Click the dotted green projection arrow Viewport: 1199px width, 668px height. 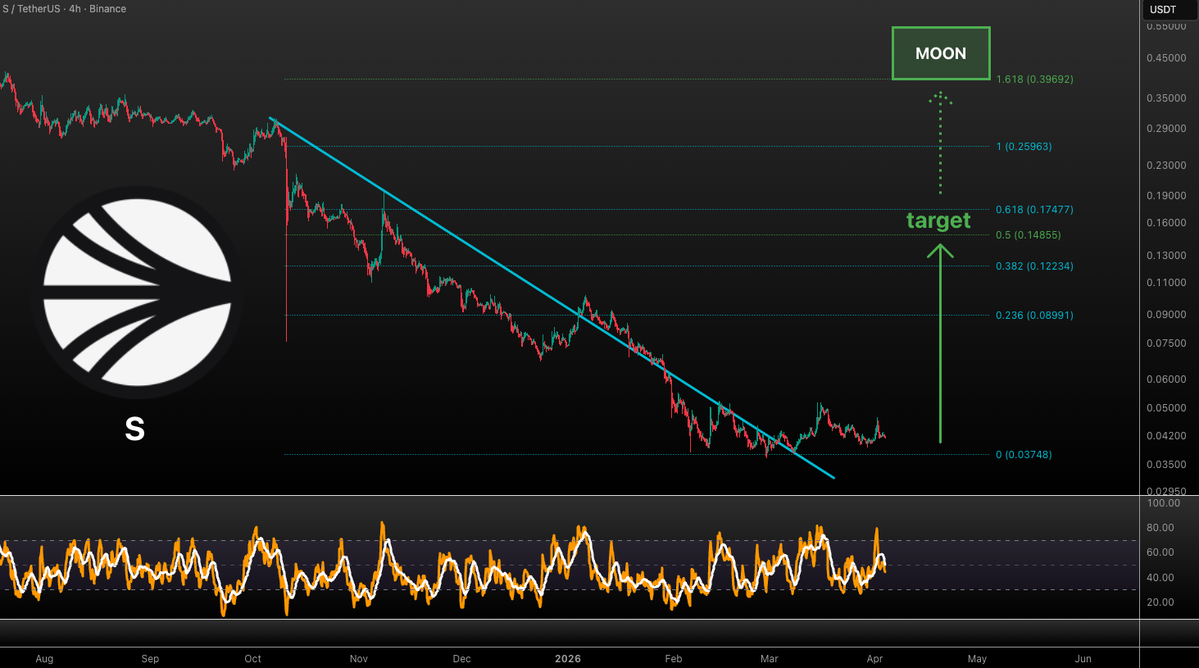[938, 140]
